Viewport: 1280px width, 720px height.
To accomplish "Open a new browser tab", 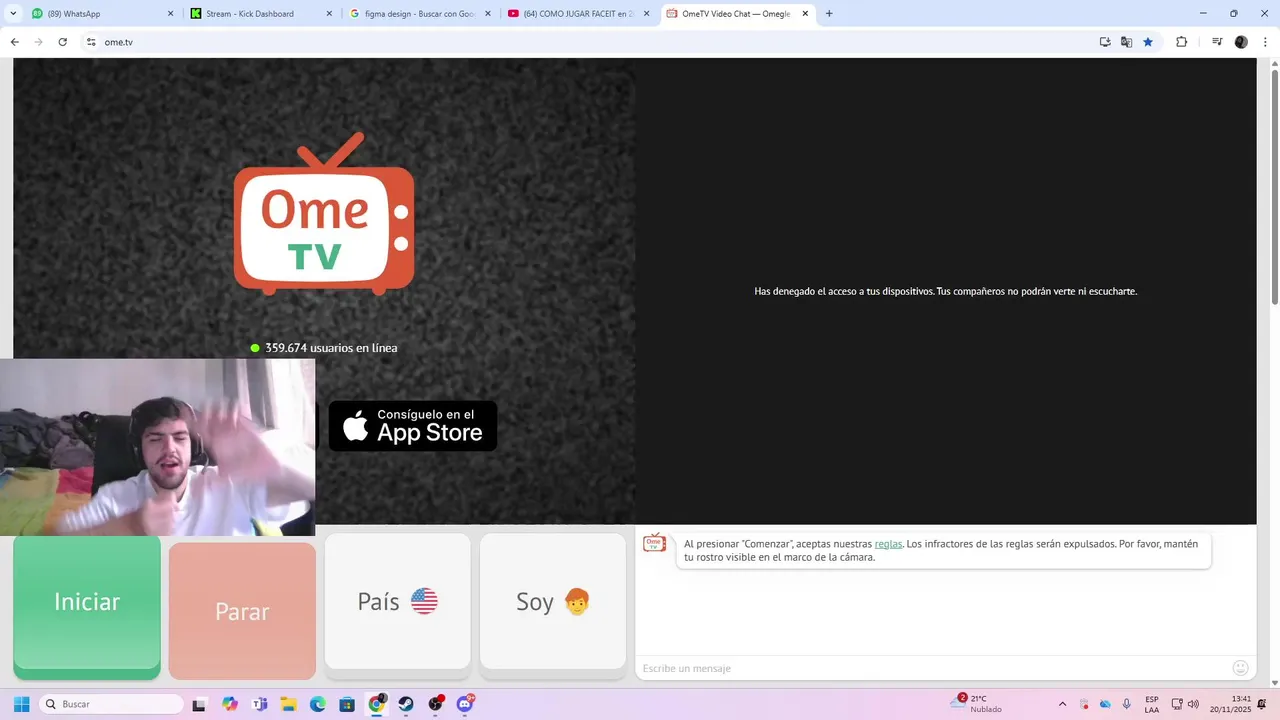I will tap(829, 14).
